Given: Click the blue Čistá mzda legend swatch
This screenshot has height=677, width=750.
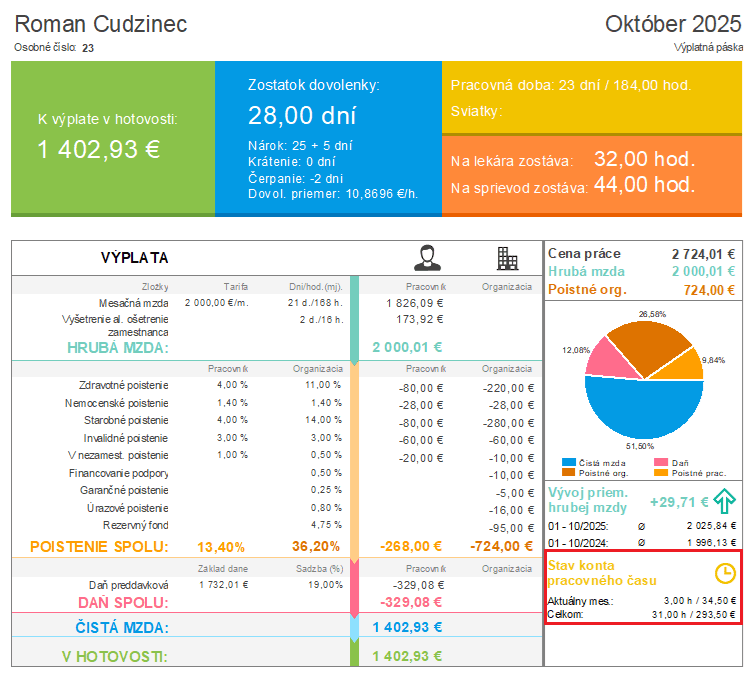Looking at the screenshot, I should 569,463.
